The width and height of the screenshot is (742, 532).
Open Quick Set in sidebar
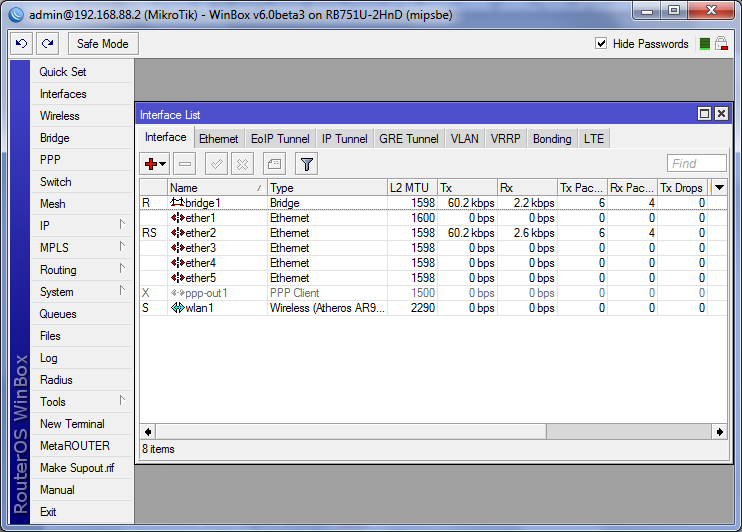[x=82, y=72]
